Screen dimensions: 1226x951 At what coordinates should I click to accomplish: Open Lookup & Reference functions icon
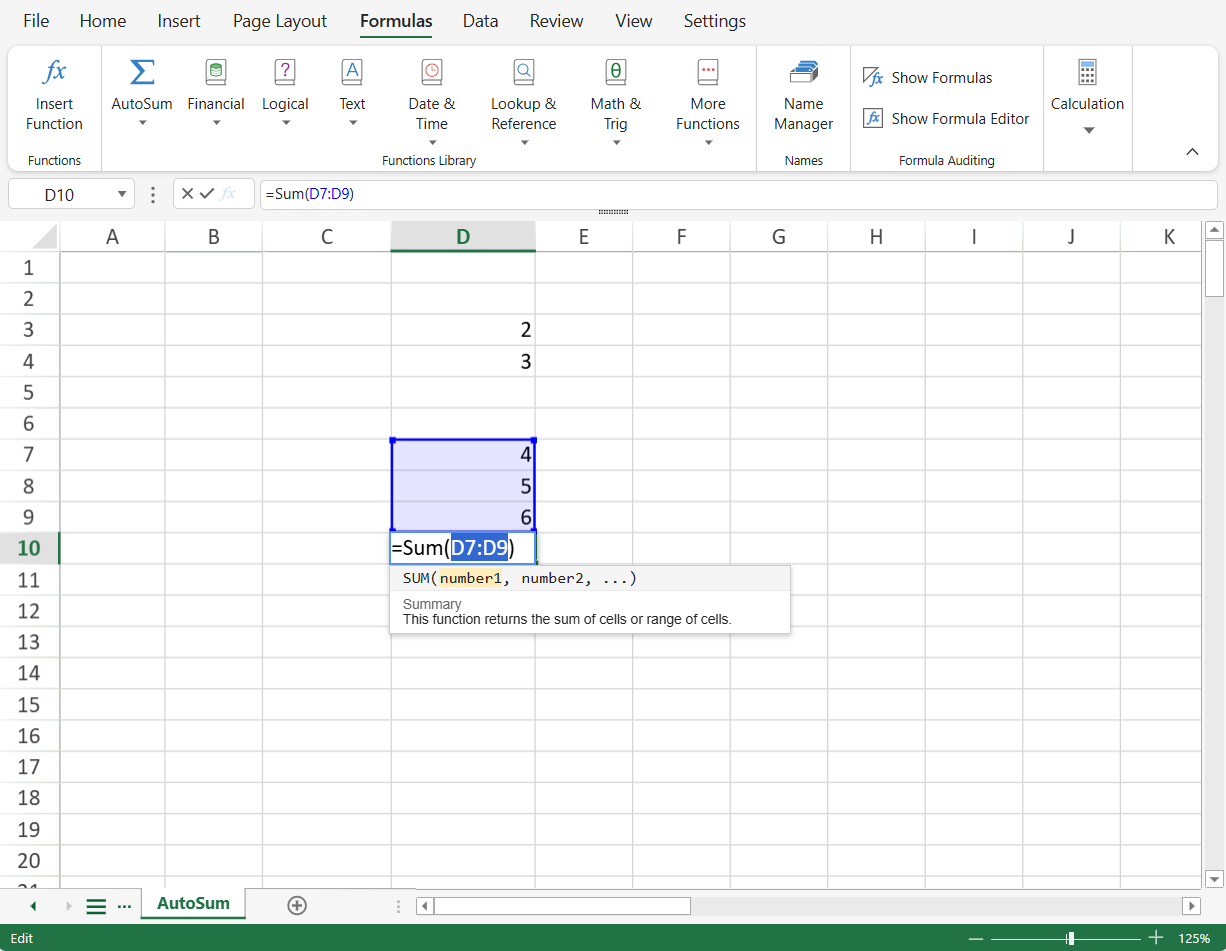(x=523, y=72)
